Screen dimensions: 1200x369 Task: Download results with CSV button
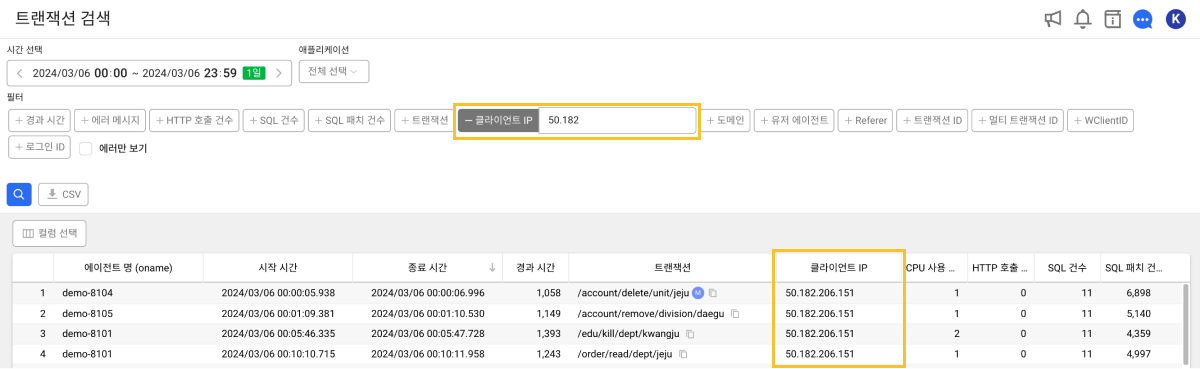[x=63, y=194]
